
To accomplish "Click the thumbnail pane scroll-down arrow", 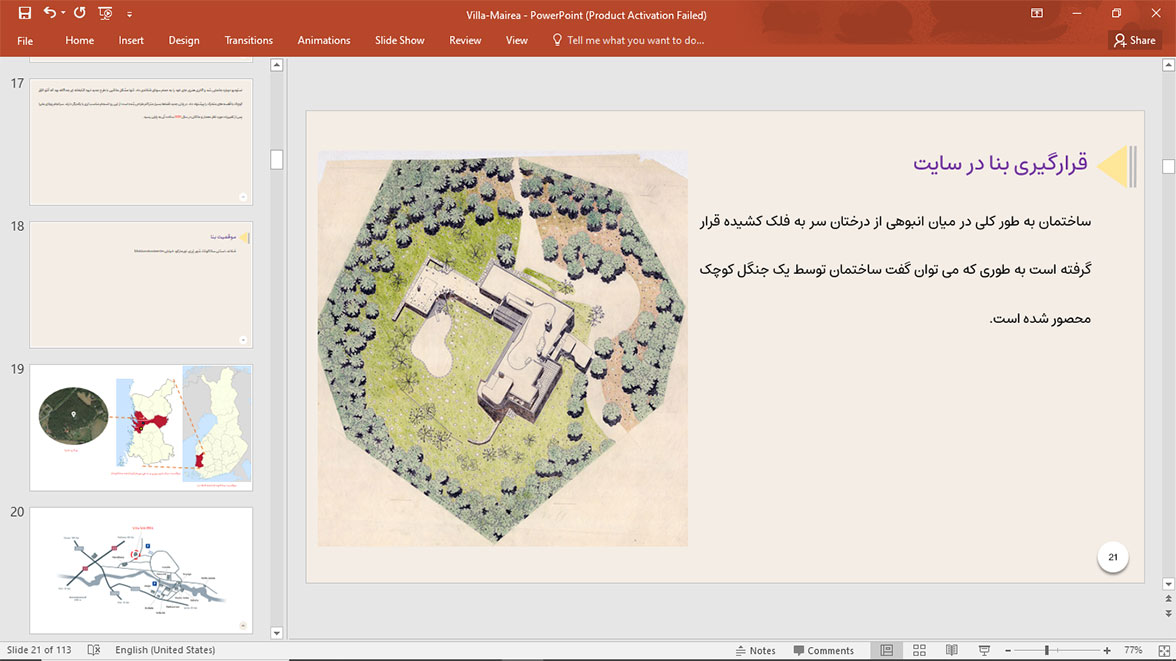I will pos(277,632).
